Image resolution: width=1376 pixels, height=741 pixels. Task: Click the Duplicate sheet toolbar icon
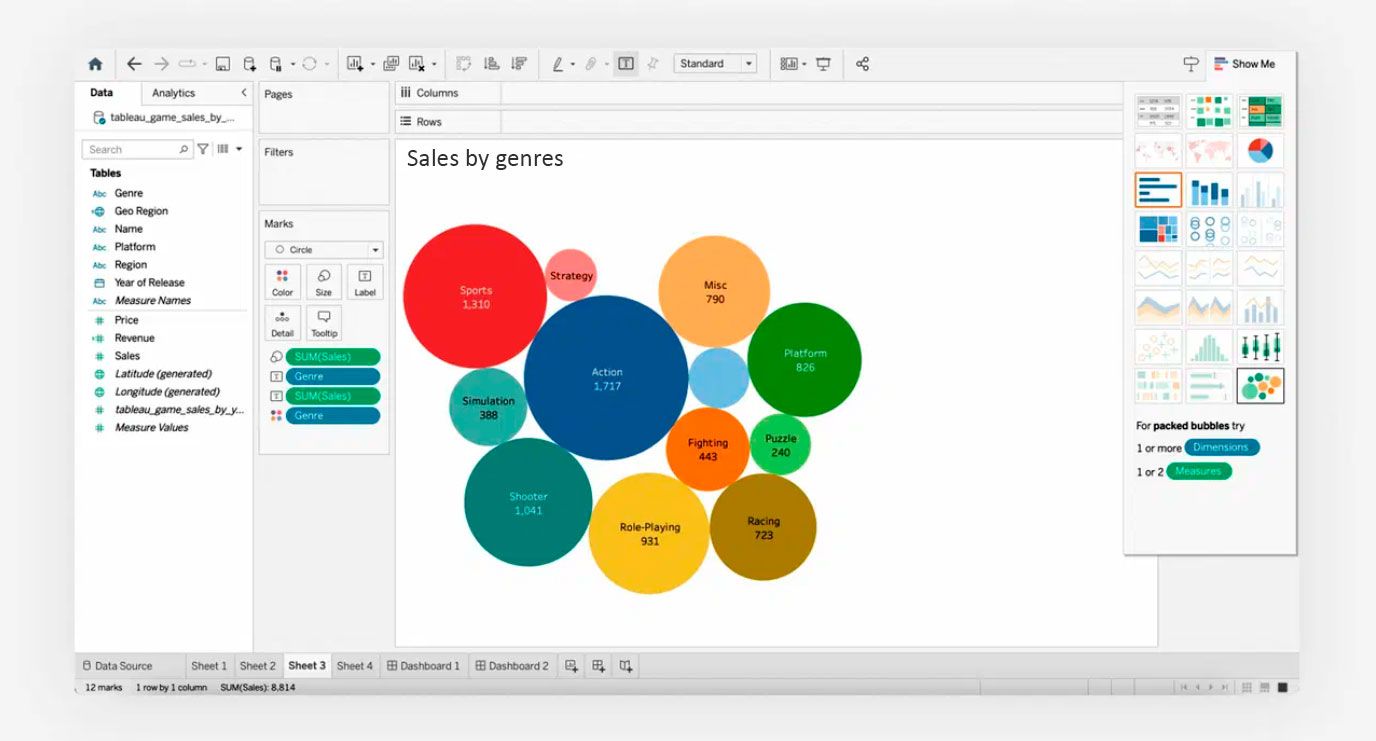pyautogui.click(x=391, y=64)
